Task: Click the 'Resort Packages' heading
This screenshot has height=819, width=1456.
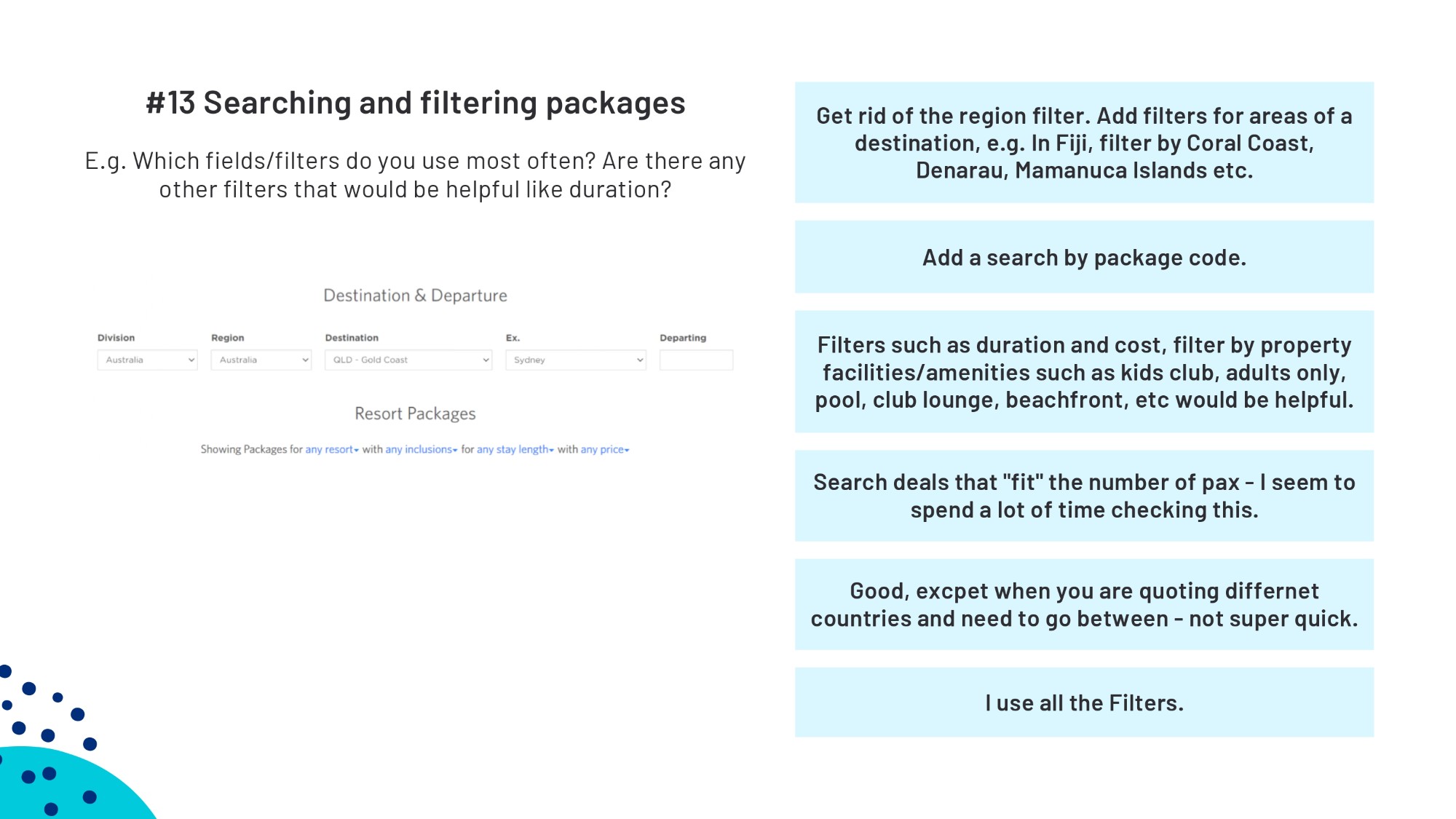Action: pyautogui.click(x=415, y=414)
